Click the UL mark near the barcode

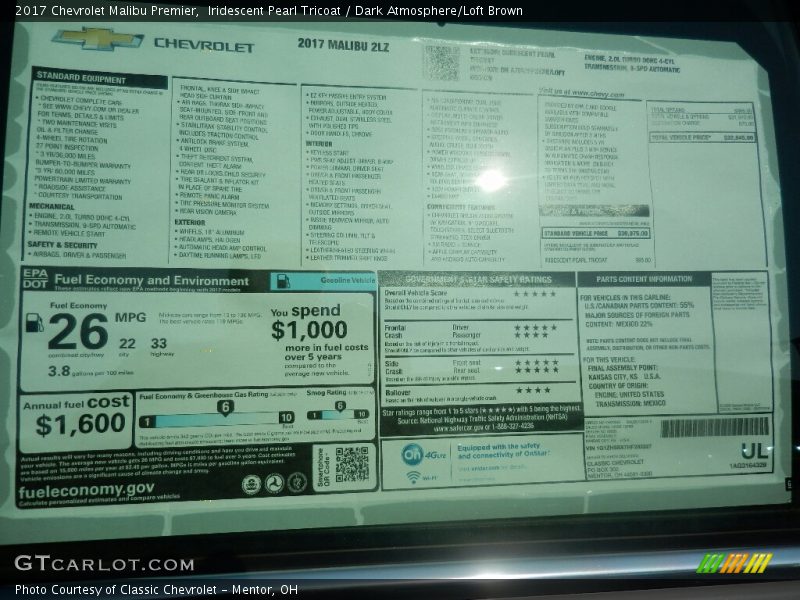(754, 451)
